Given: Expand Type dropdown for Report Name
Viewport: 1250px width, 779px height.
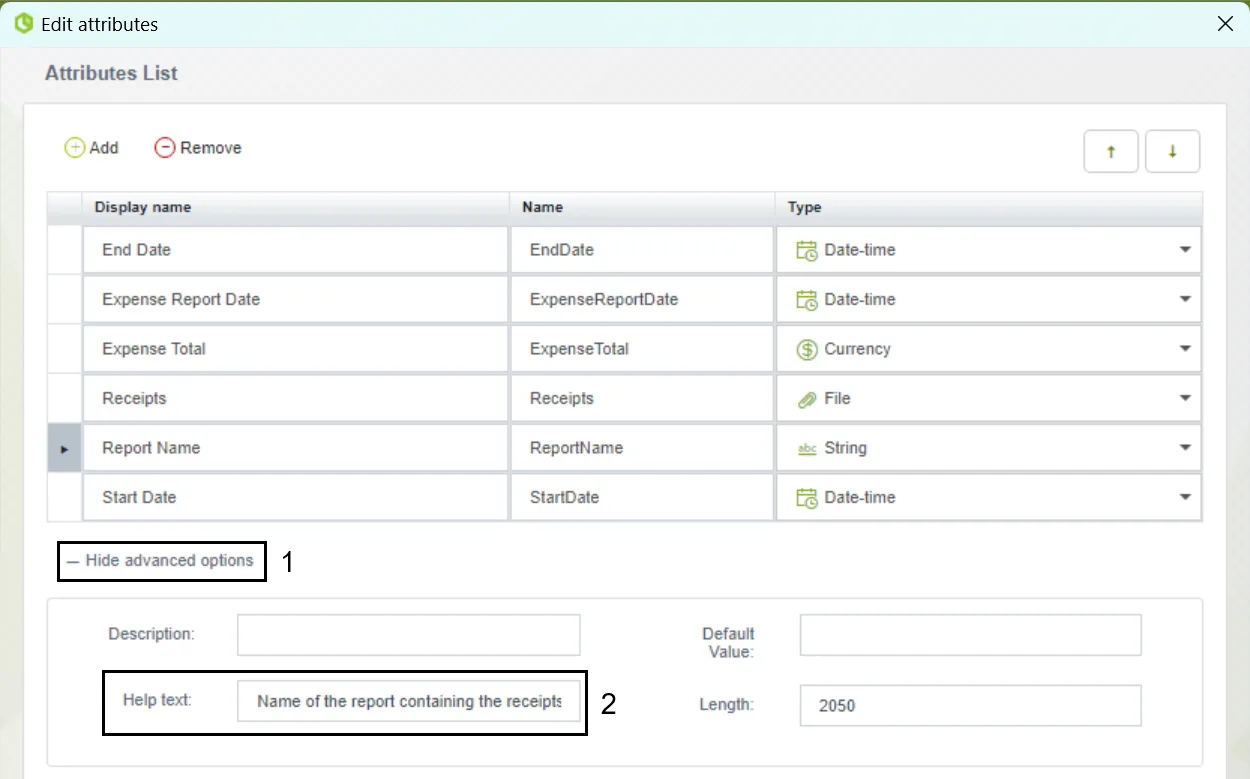Looking at the screenshot, I should pos(1185,448).
